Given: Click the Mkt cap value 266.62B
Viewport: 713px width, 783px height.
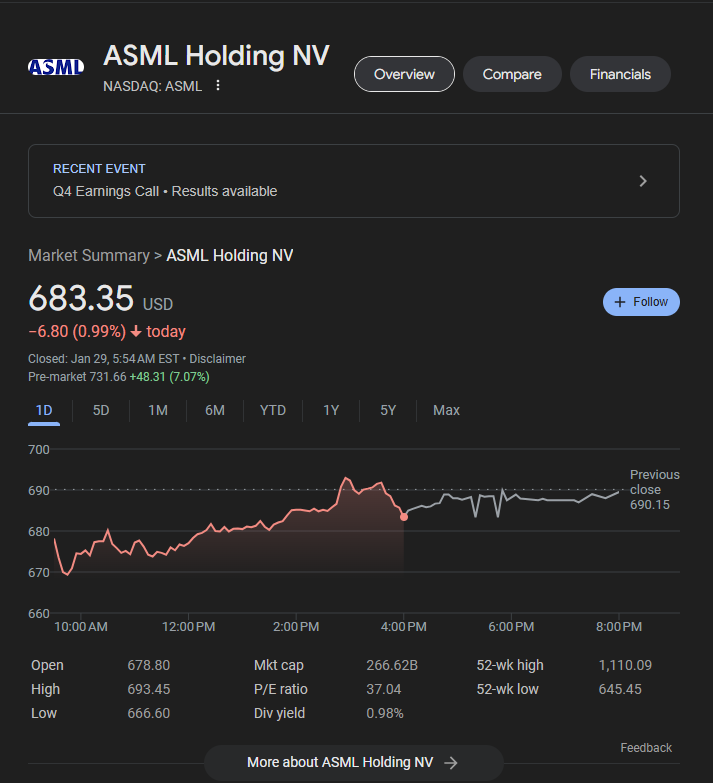Looking at the screenshot, I should [x=392, y=665].
